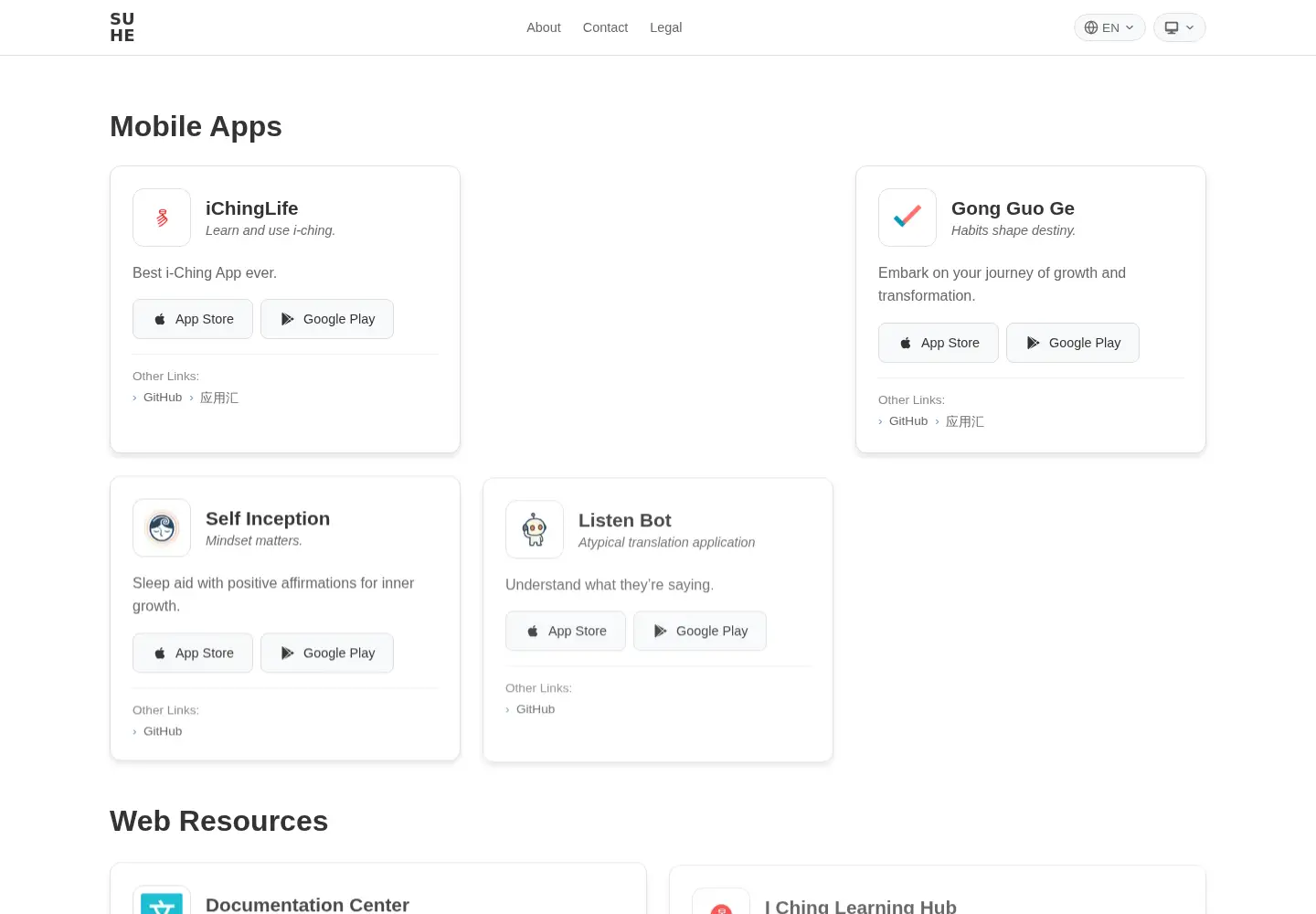
Task: Open the theme selector monitor dropdown
Action: click(1180, 27)
